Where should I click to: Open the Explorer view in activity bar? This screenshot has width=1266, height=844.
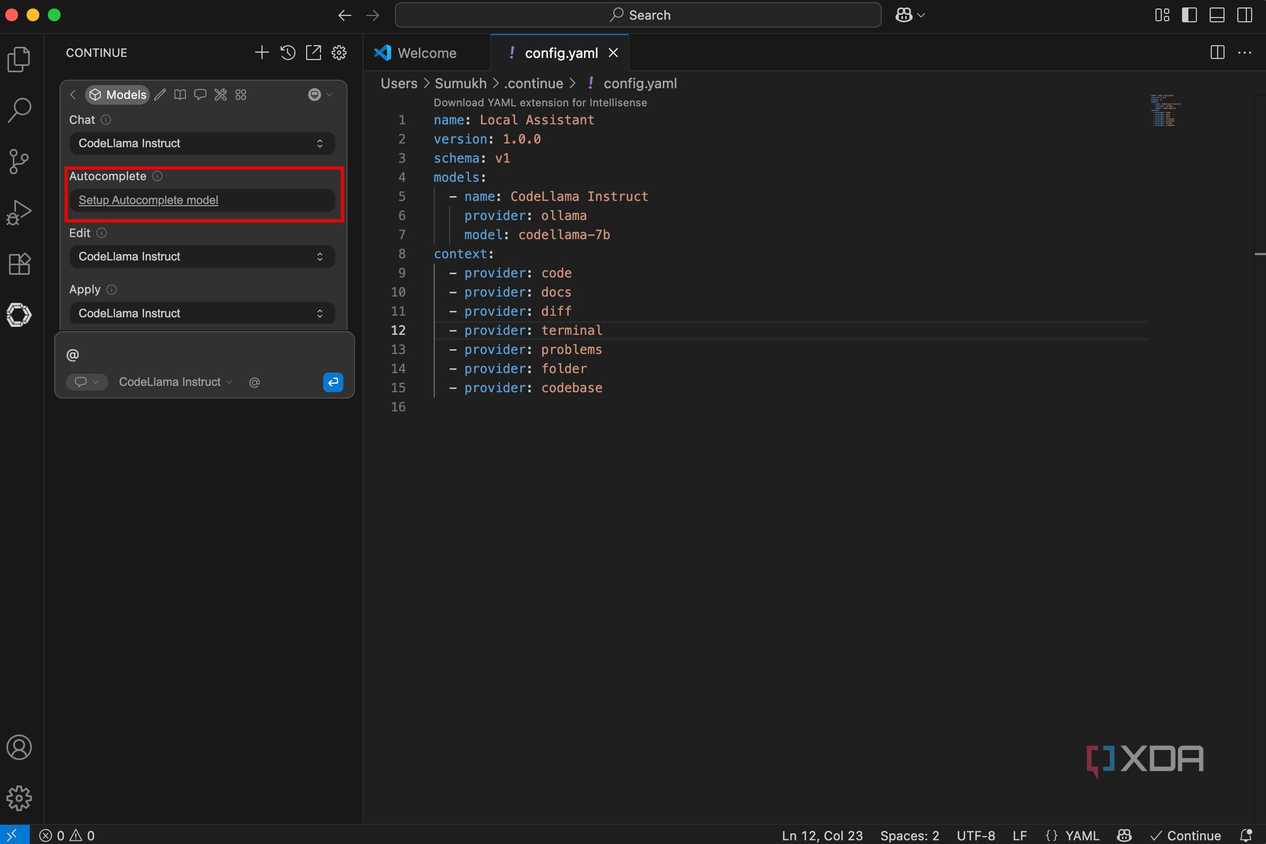[19, 60]
